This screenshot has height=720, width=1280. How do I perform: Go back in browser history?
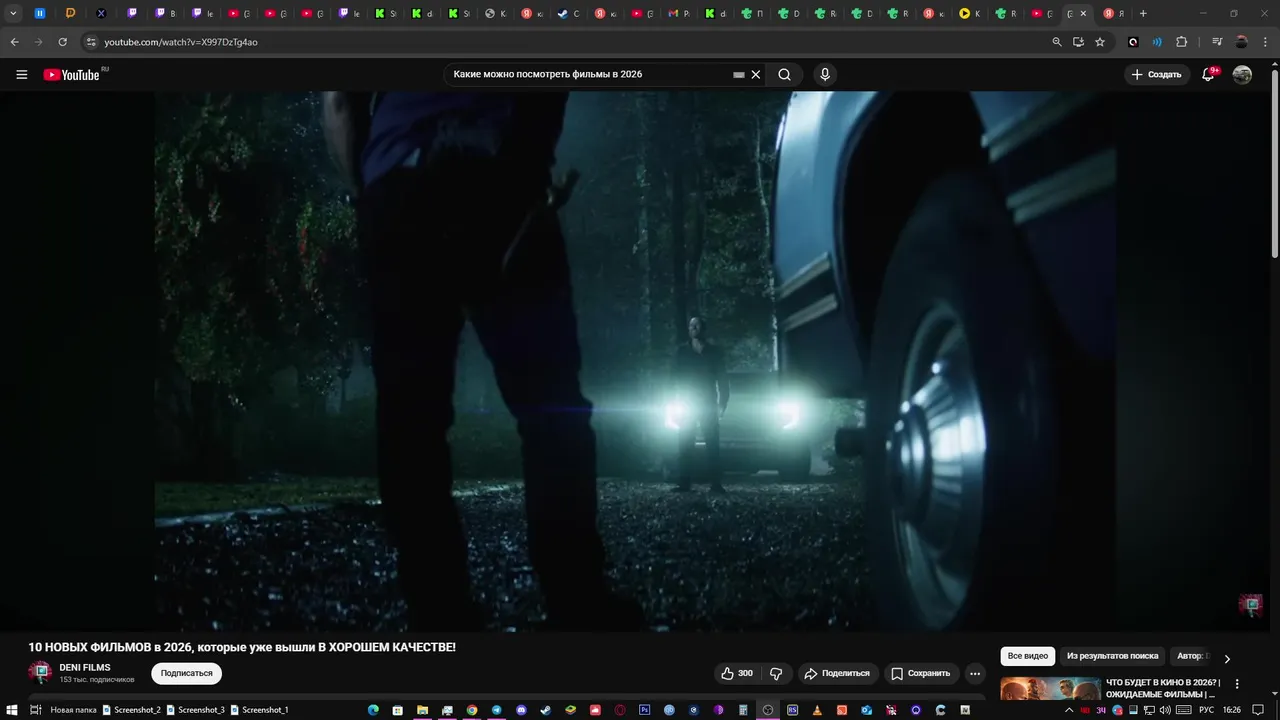click(14, 42)
